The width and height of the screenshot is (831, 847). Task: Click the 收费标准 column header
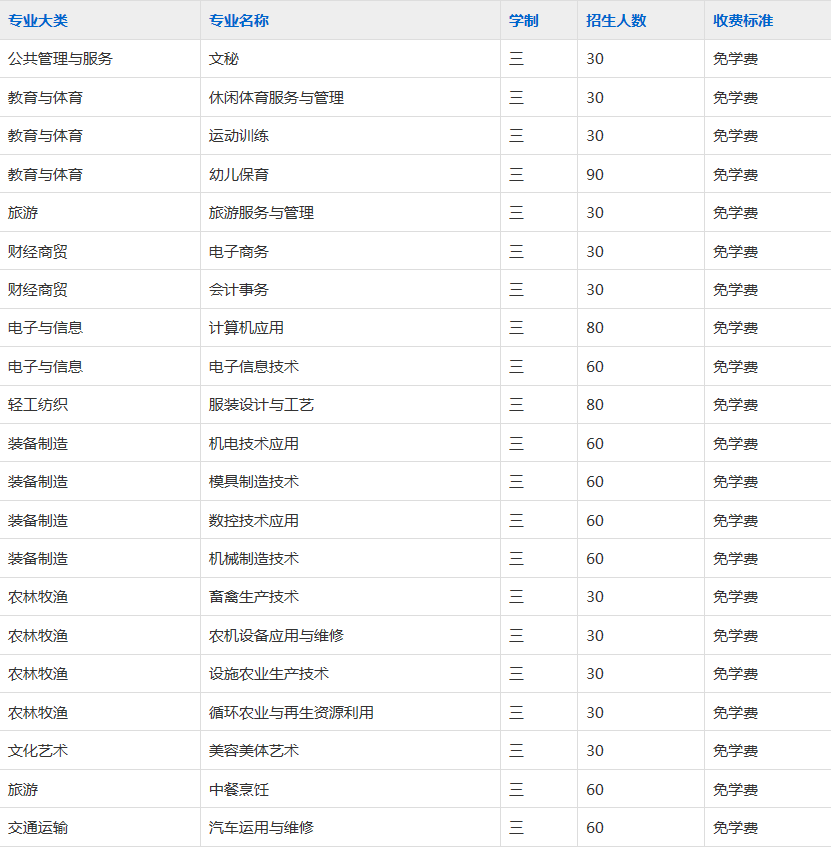(743, 21)
